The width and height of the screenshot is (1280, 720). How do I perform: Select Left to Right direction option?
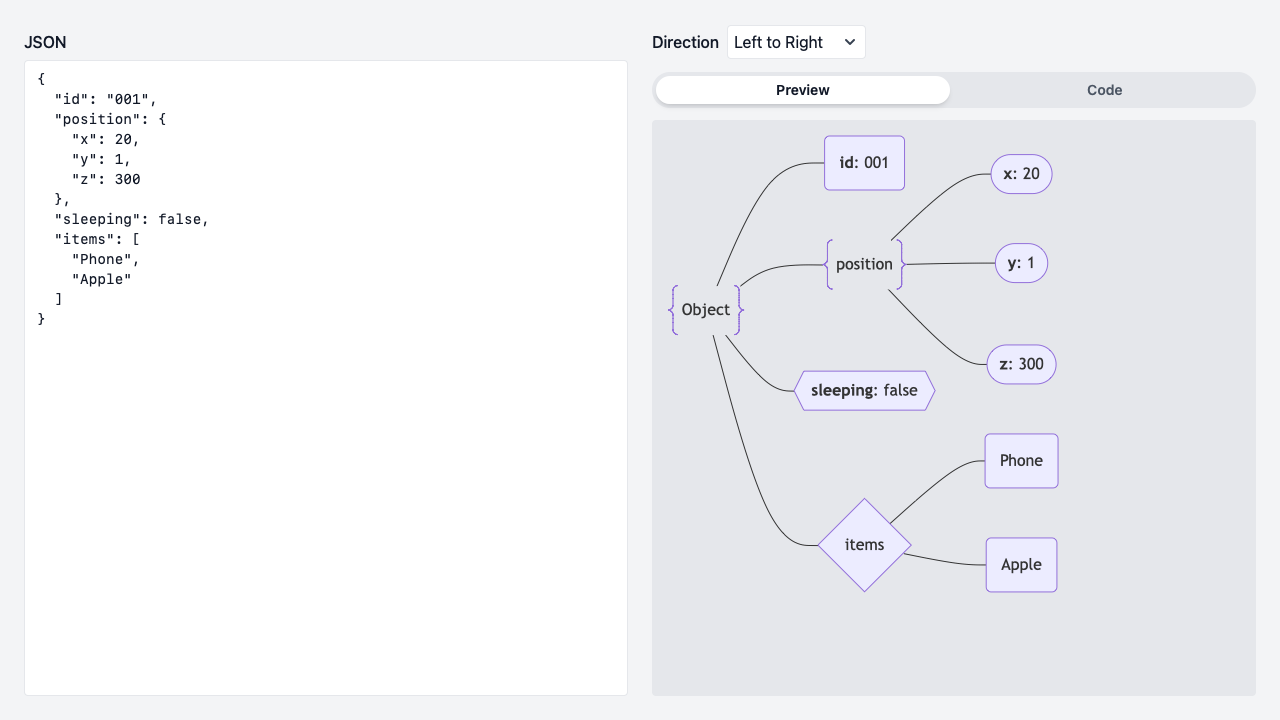click(x=778, y=42)
